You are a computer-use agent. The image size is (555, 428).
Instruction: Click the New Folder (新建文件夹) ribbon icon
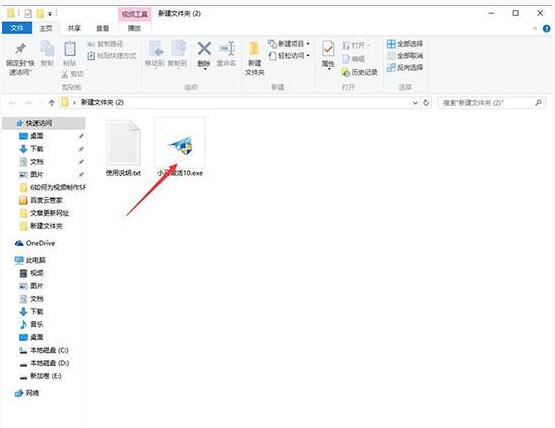[254, 48]
